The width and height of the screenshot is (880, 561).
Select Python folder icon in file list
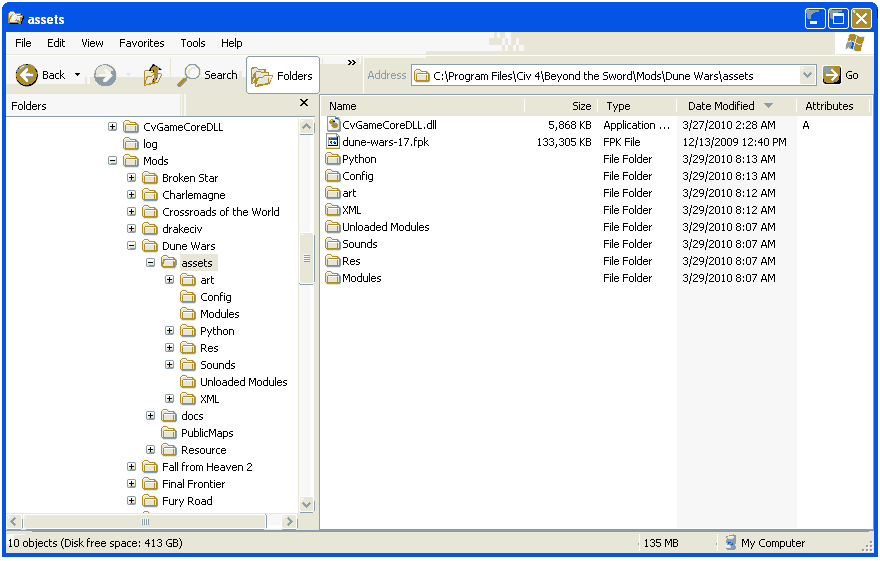333,159
